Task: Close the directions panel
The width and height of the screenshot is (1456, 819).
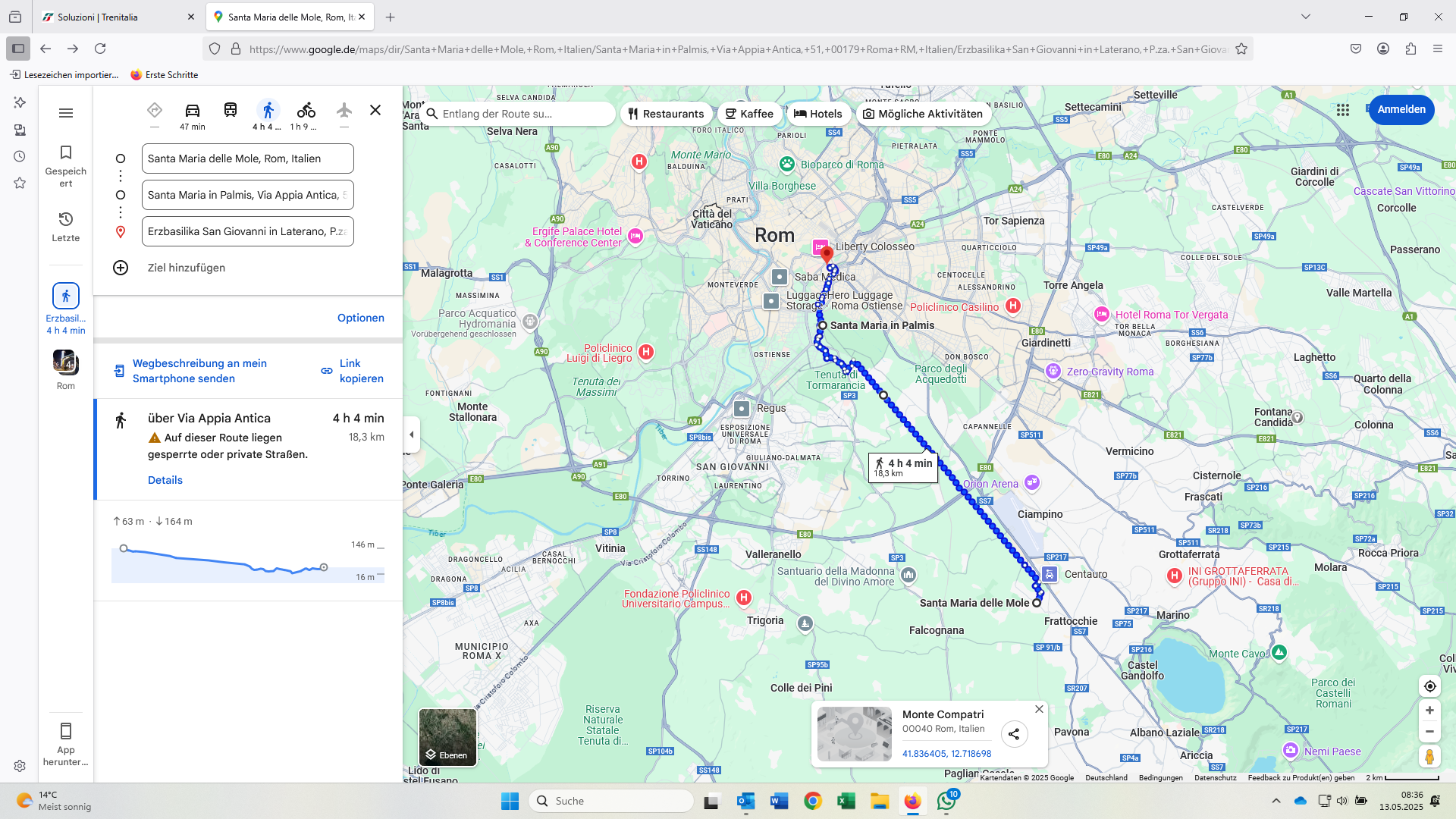Action: (x=375, y=110)
